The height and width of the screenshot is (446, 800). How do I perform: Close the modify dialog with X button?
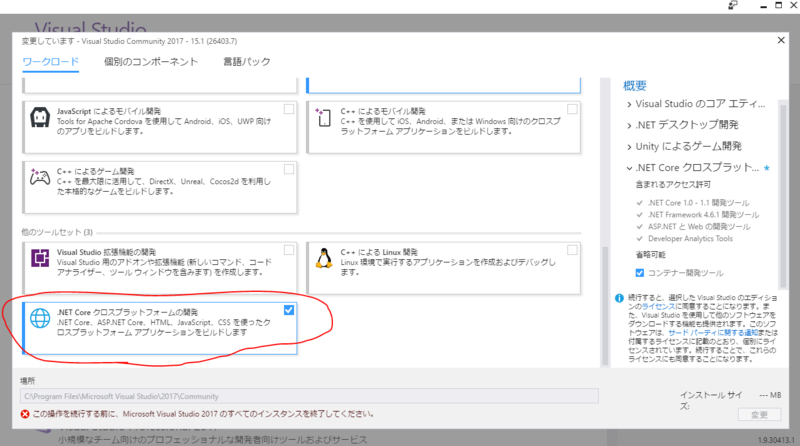pyautogui.click(x=781, y=40)
